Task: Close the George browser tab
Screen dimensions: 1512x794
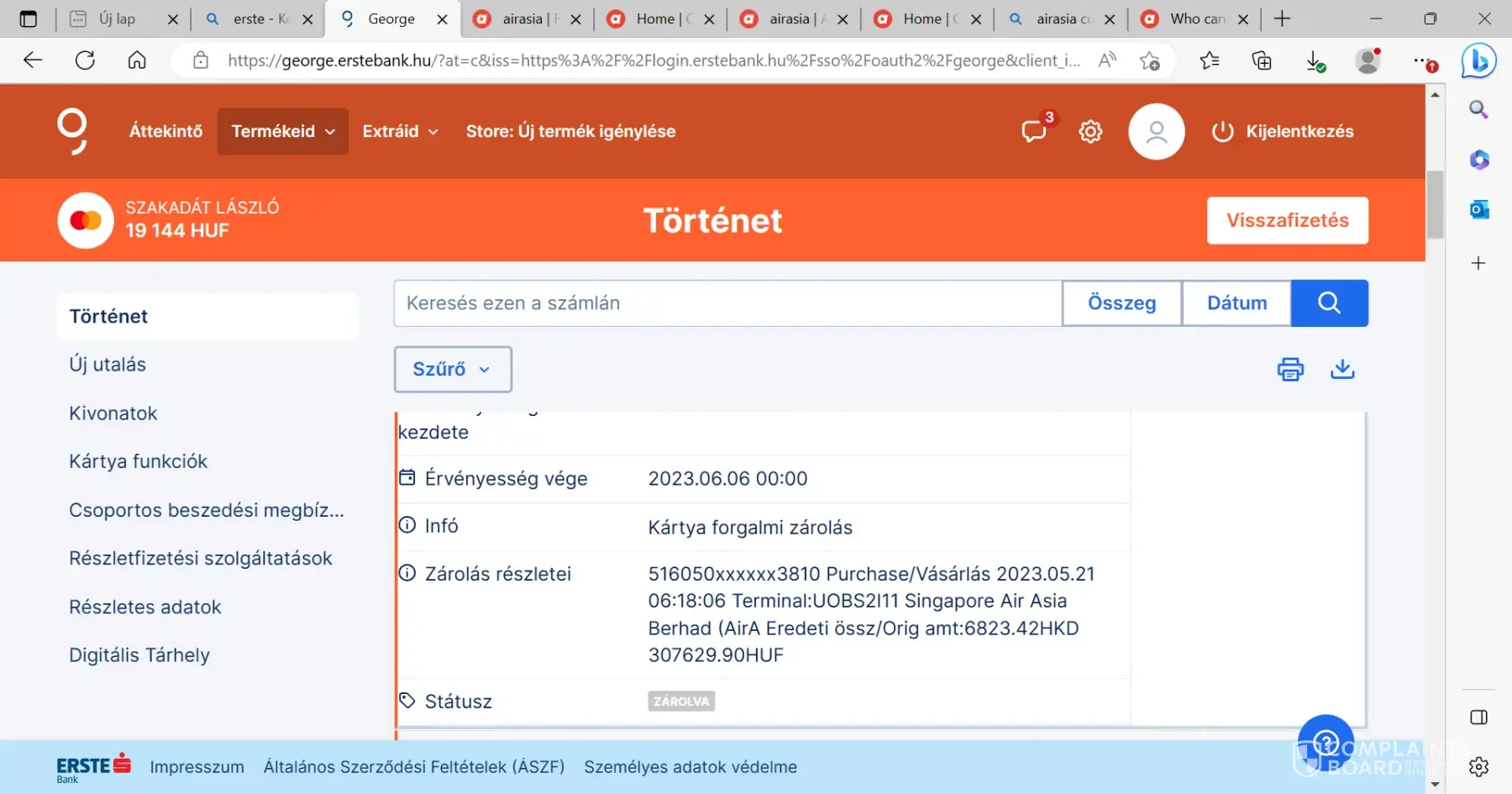Action: point(442,19)
